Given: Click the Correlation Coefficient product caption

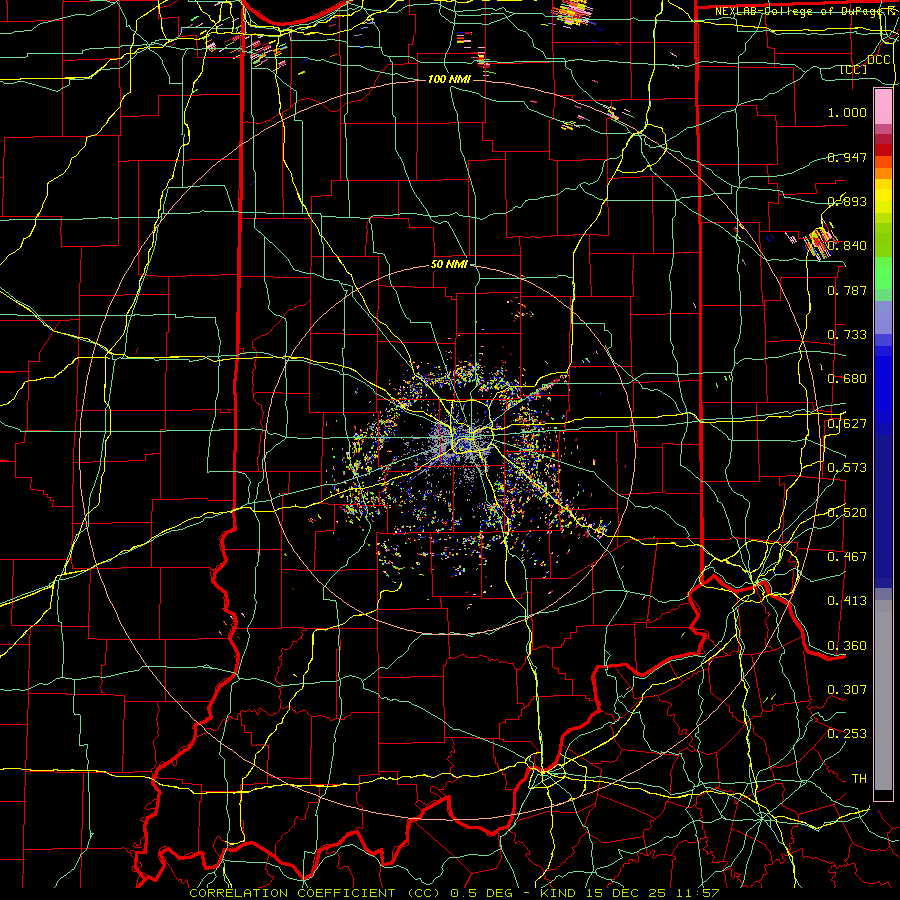Looking at the screenshot, I should click(453, 893).
